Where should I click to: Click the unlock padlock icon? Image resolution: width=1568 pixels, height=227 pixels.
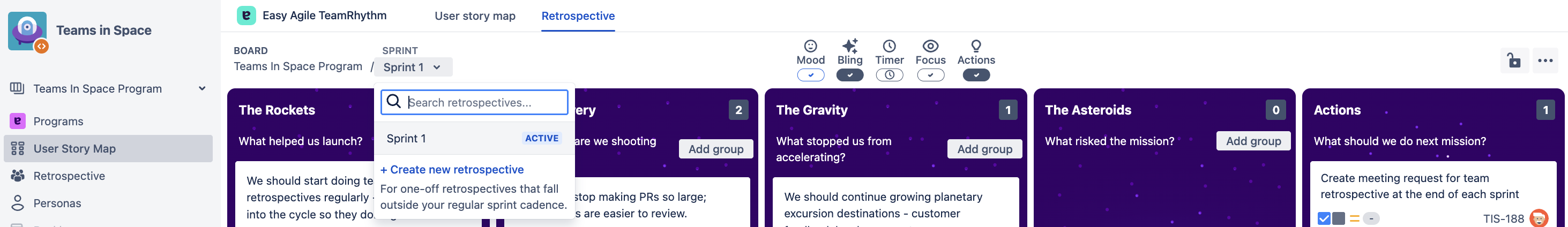[x=1513, y=60]
